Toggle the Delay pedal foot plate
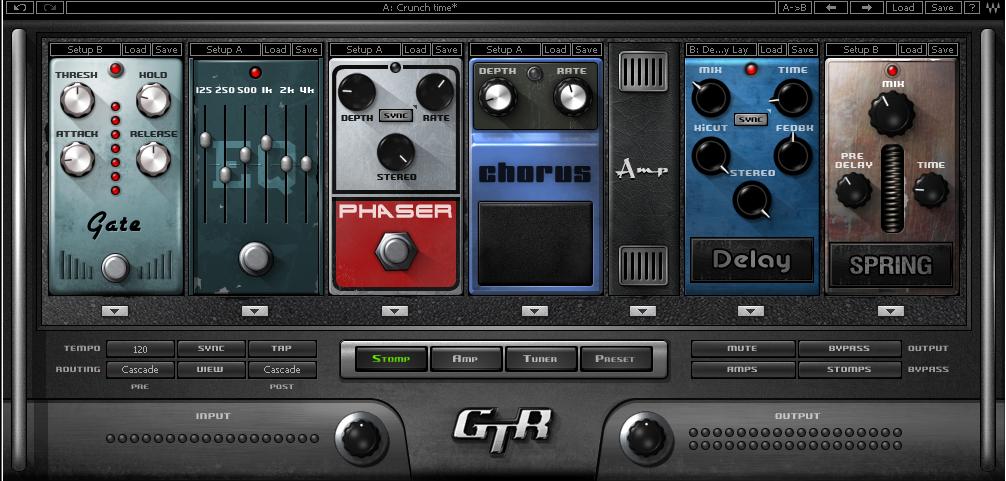The image size is (1006, 481). pyautogui.click(x=752, y=260)
